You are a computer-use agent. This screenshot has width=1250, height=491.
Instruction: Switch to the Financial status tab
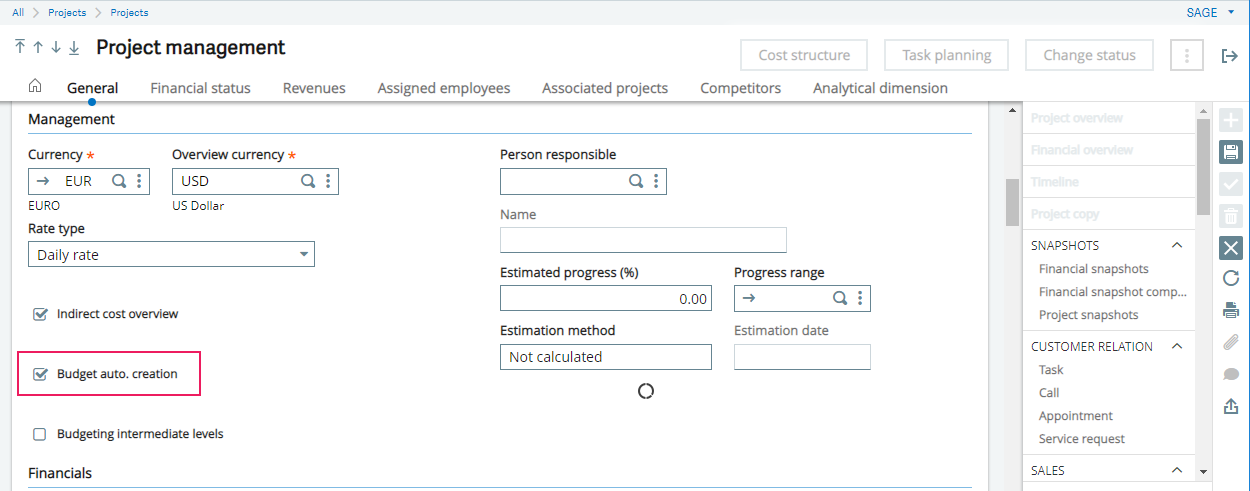click(x=200, y=88)
